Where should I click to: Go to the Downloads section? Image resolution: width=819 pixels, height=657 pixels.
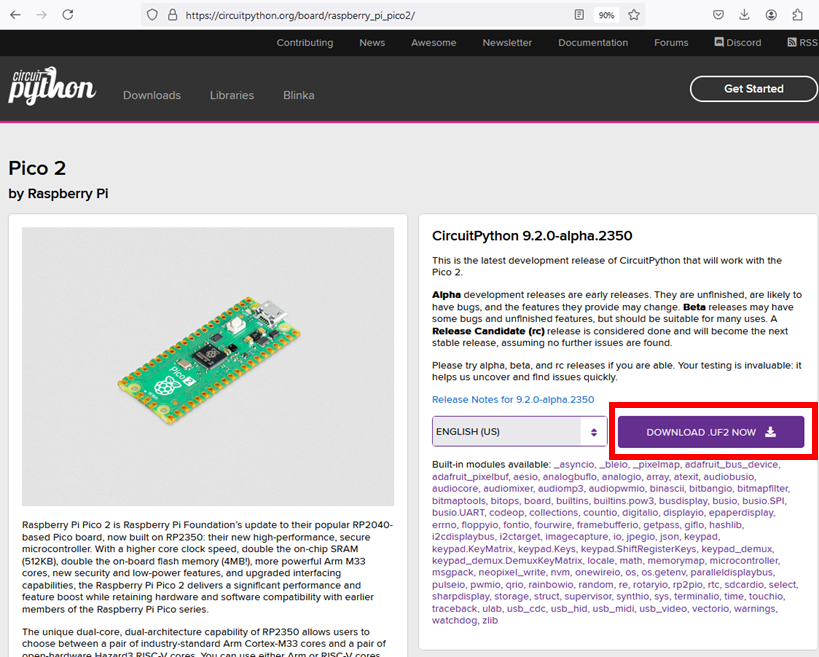pyautogui.click(x=152, y=95)
